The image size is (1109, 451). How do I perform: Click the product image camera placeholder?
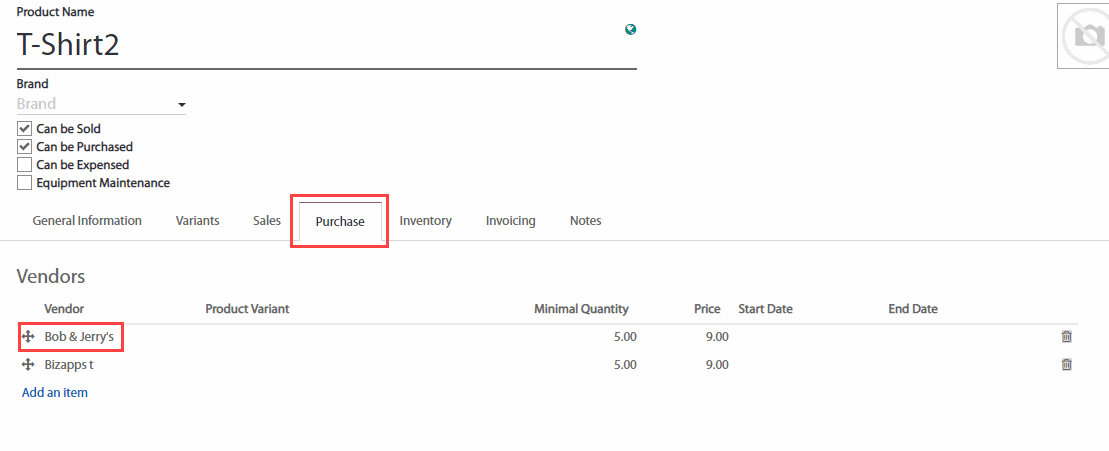click(1084, 36)
